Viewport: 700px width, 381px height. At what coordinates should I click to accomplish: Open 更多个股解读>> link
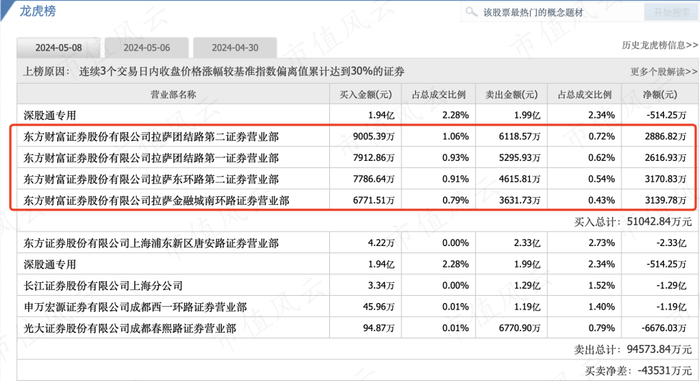[x=663, y=71]
